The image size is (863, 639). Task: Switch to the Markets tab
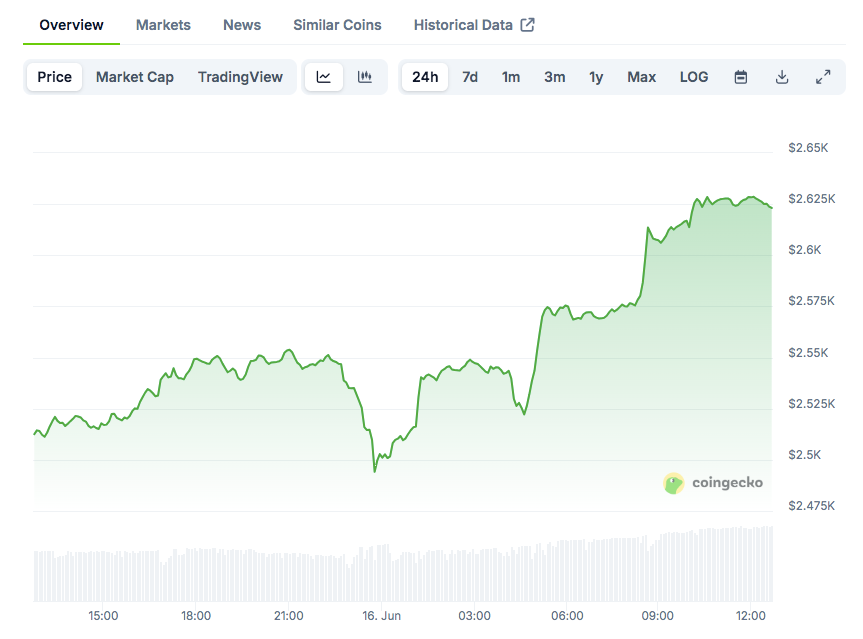point(163,25)
